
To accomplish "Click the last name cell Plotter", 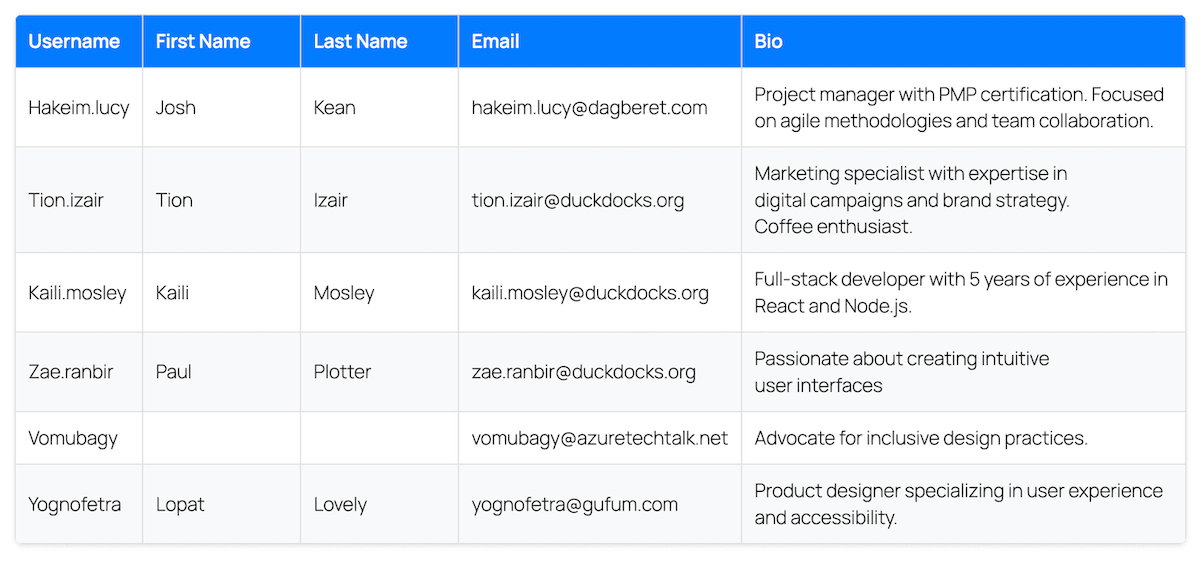I will 380,372.
